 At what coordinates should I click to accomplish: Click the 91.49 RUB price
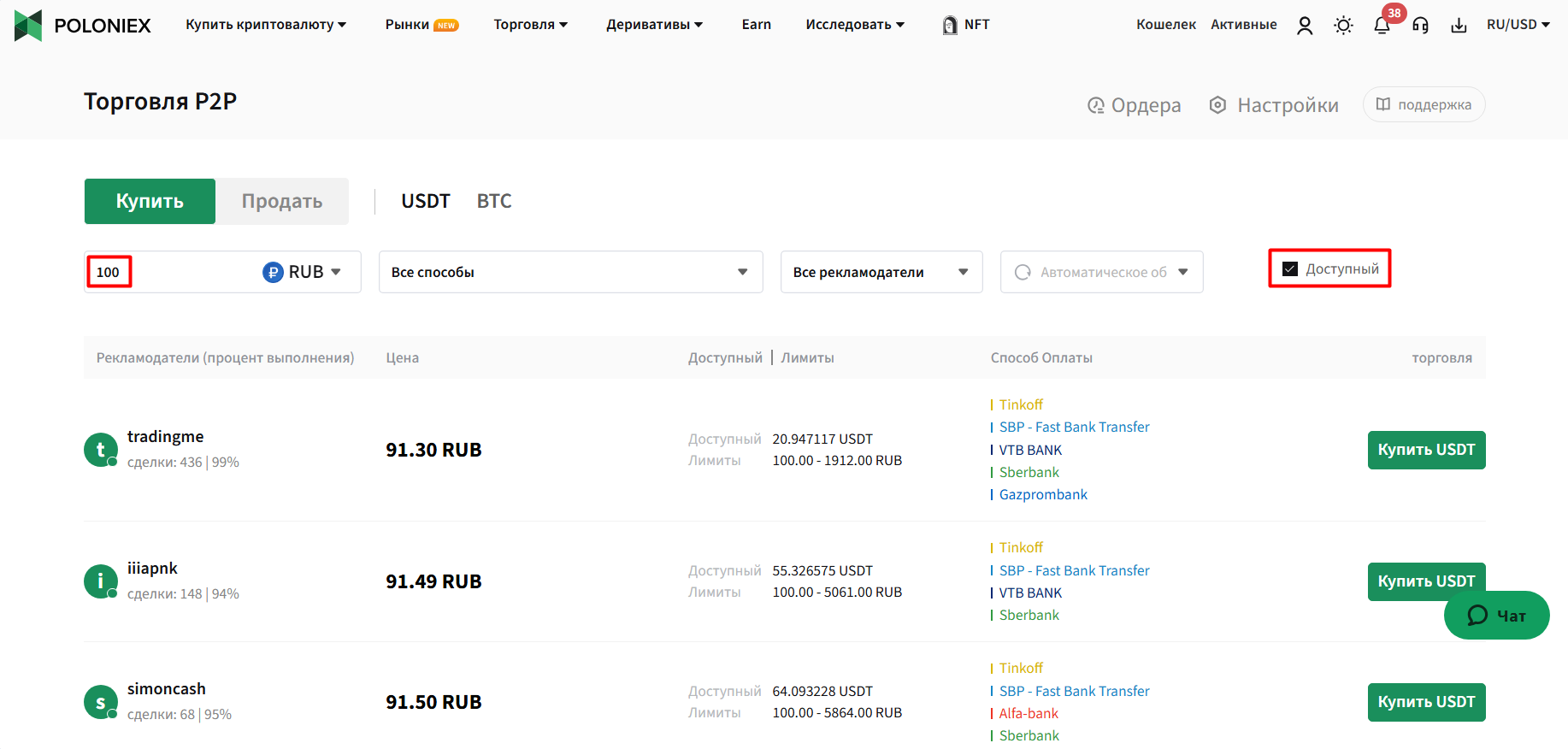click(x=433, y=581)
